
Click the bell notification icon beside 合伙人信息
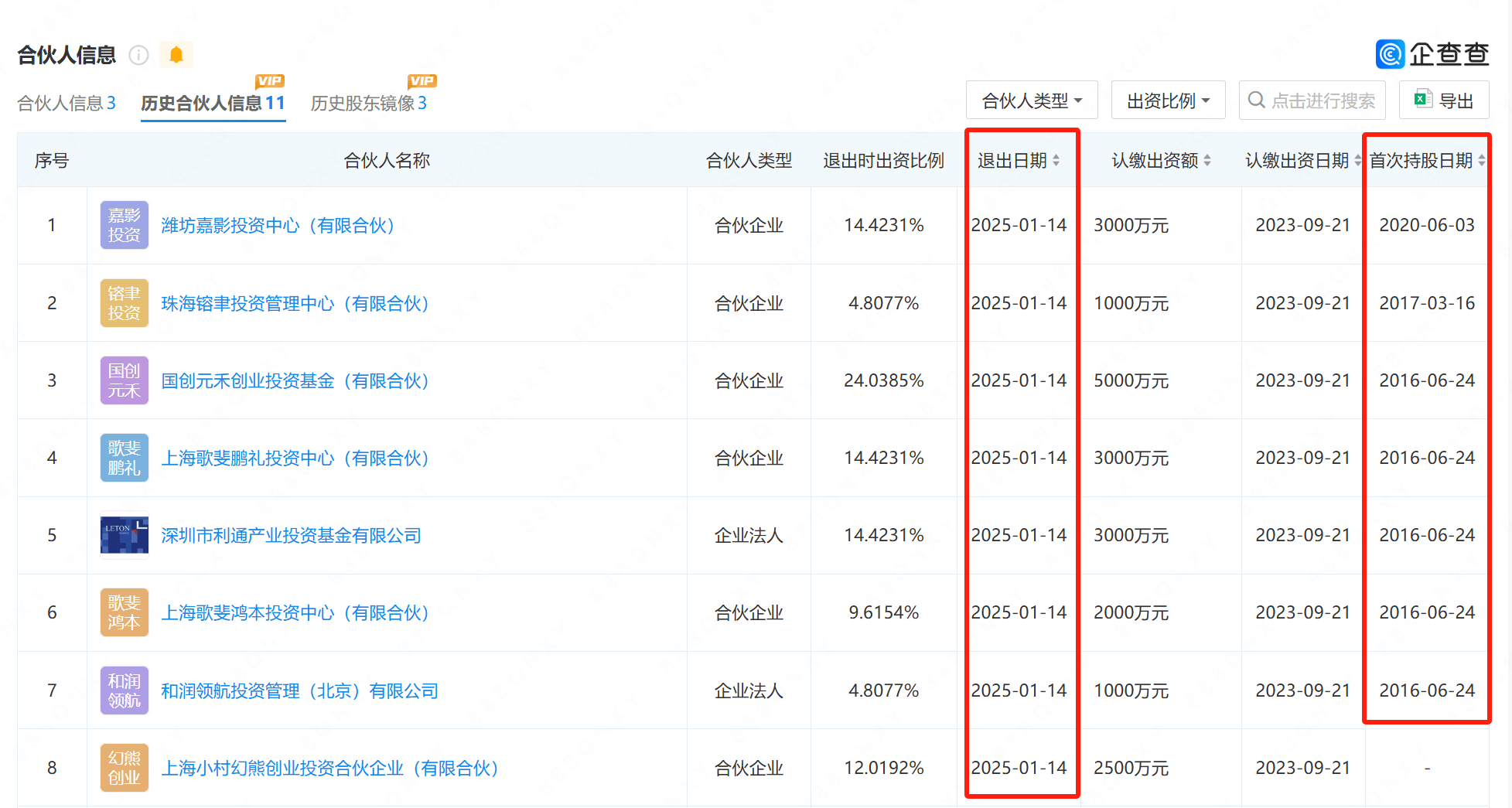click(x=176, y=54)
